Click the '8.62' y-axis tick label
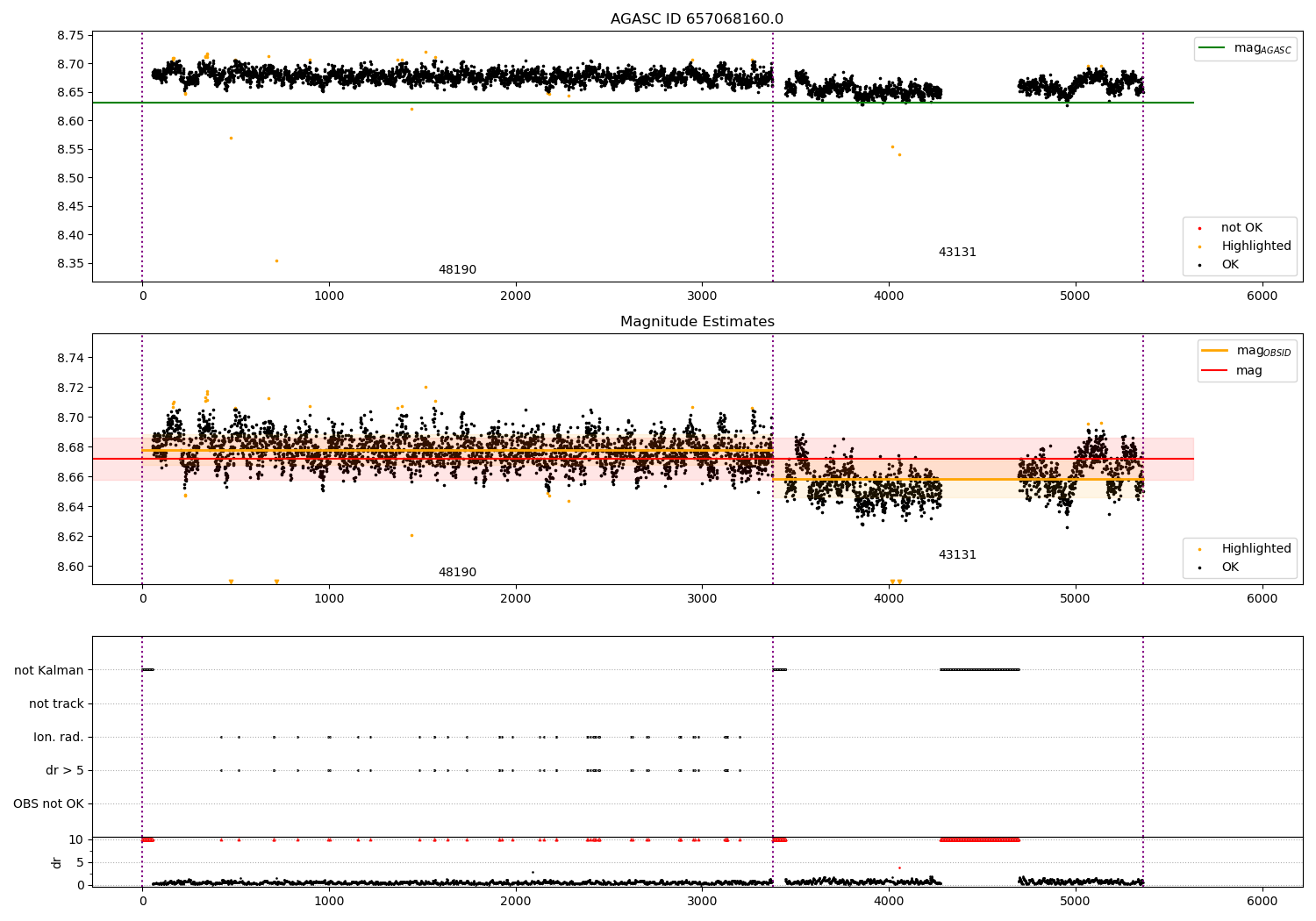Viewport: 1316px width, 921px height. (71, 538)
